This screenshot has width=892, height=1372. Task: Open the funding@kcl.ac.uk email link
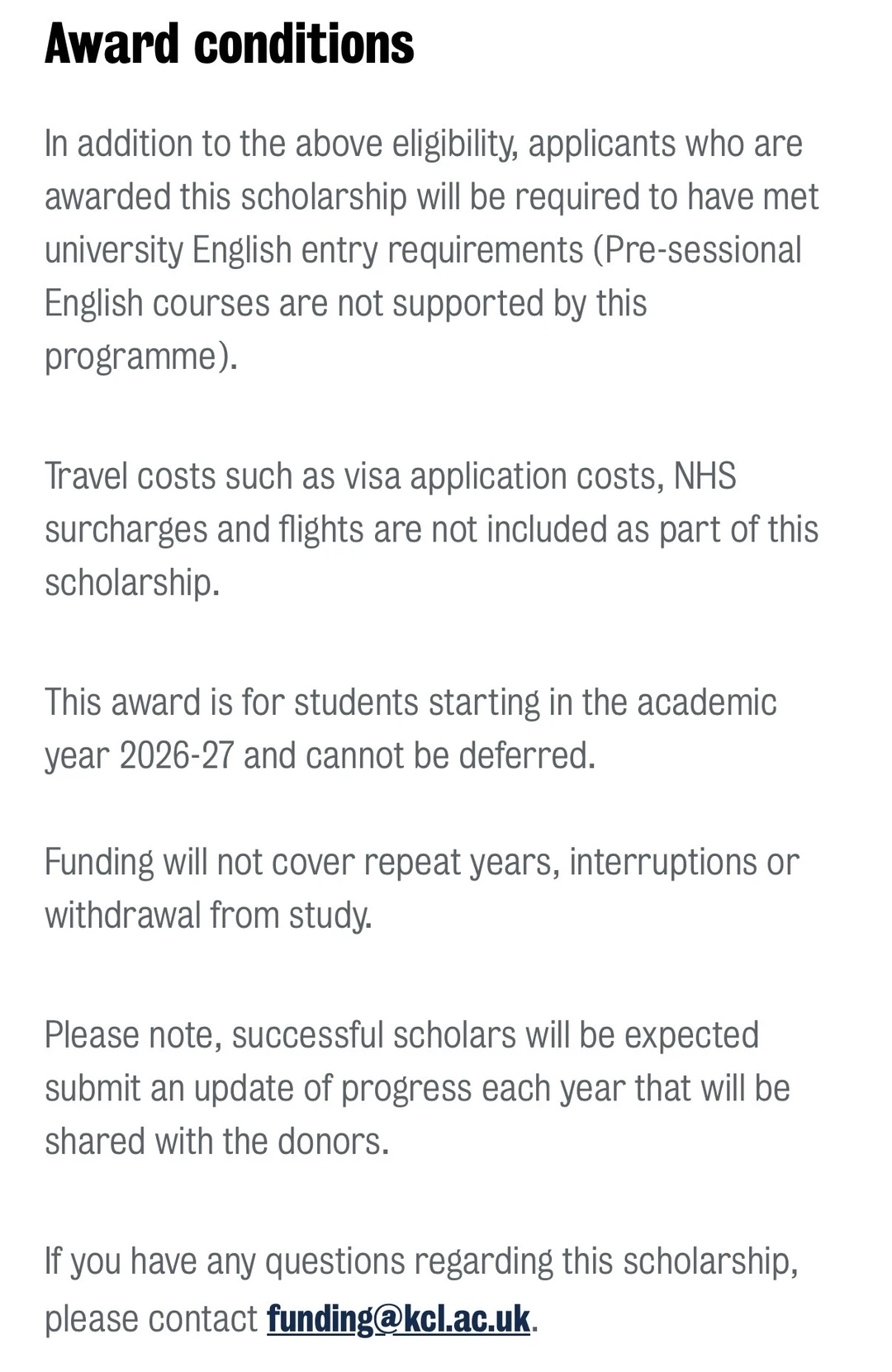click(398, 1318)
